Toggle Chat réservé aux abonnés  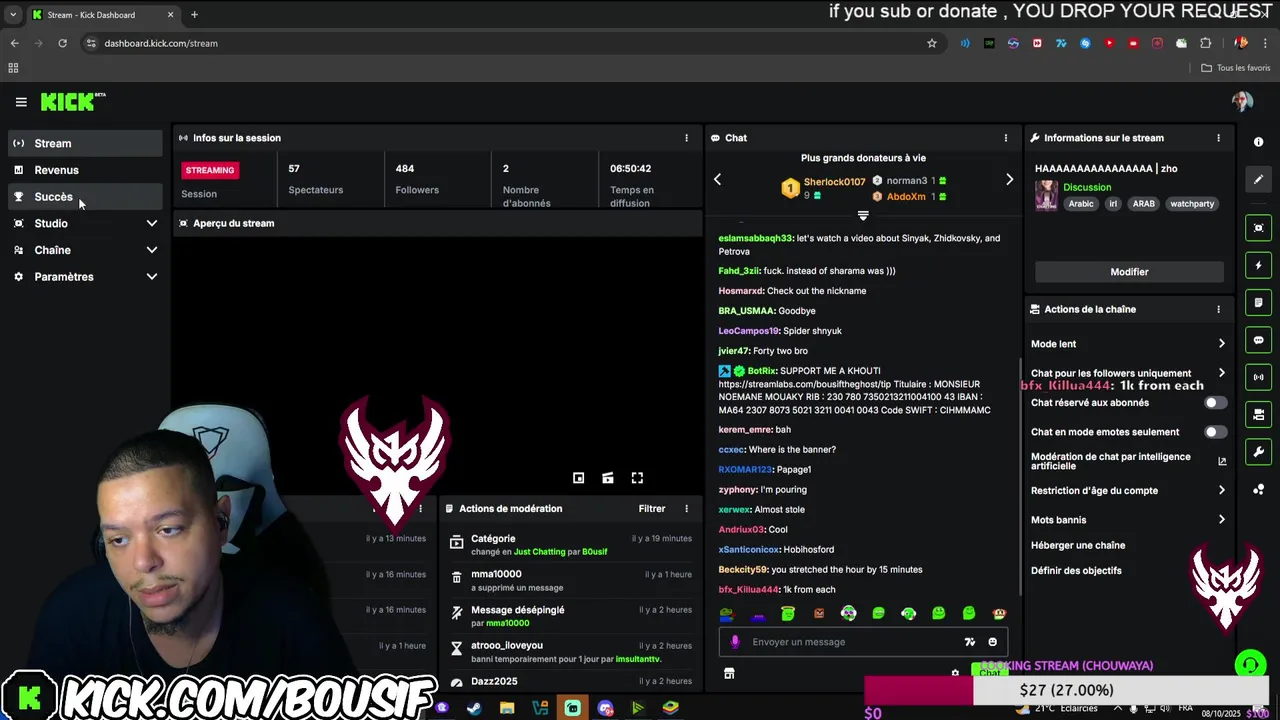pos(1215,403)
